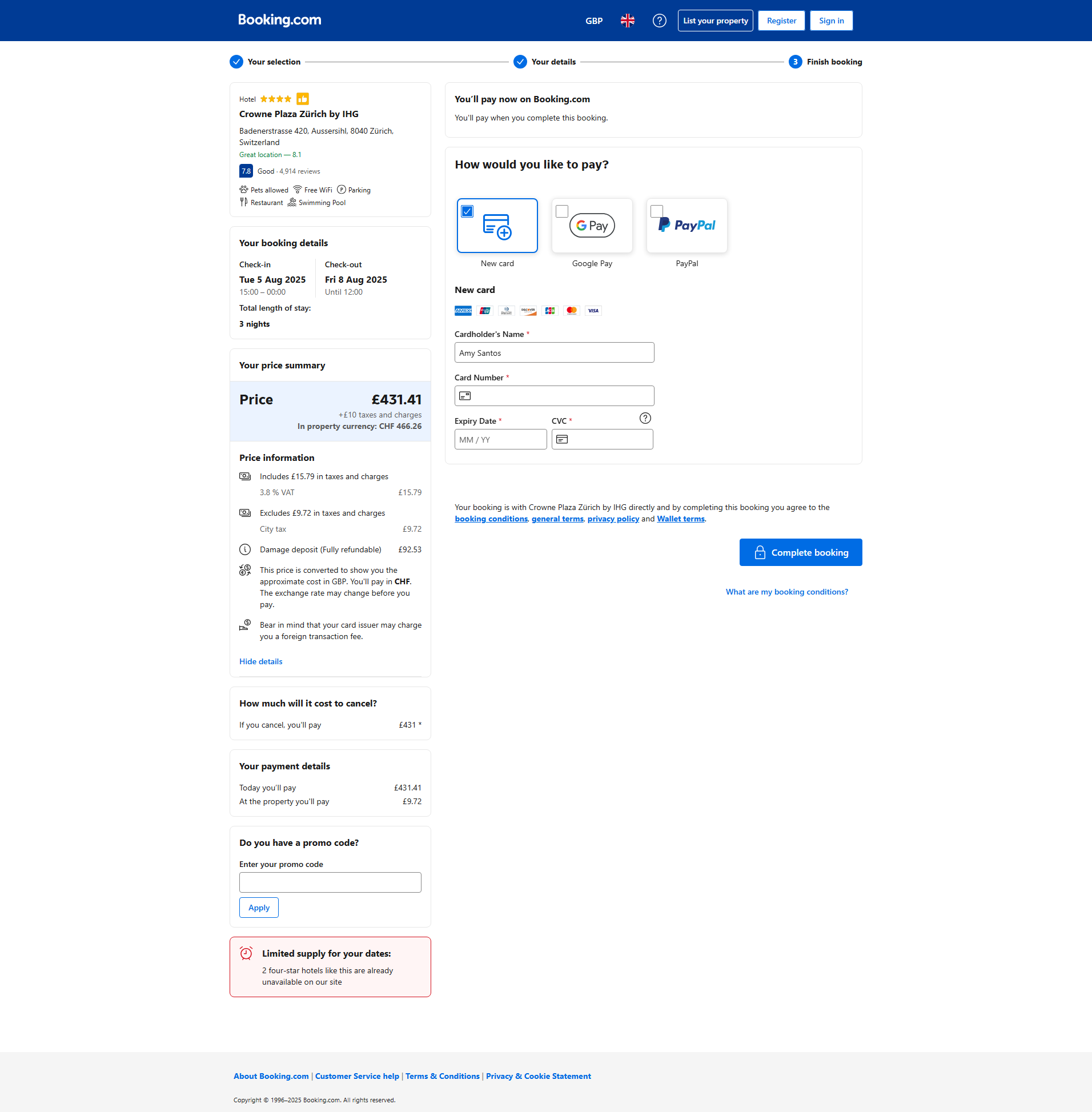Image resolution: width=1092 pixels, height=1112 pixels.
Task: Click the damage deposit info icon
Action: point(245,549)
